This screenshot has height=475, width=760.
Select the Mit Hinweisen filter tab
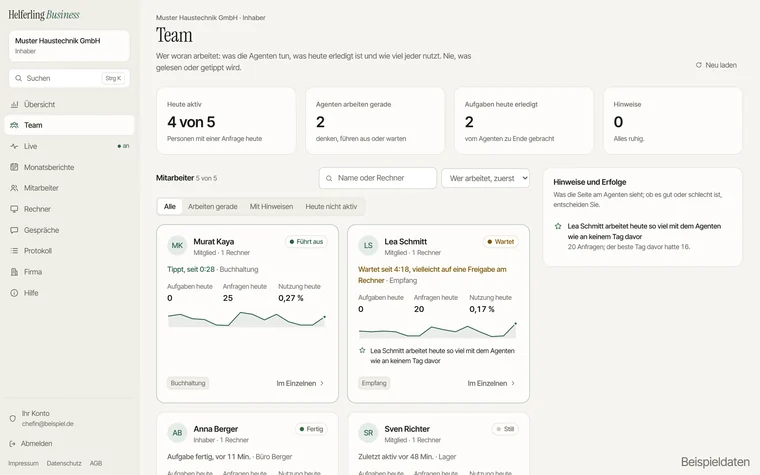(271, 206)
